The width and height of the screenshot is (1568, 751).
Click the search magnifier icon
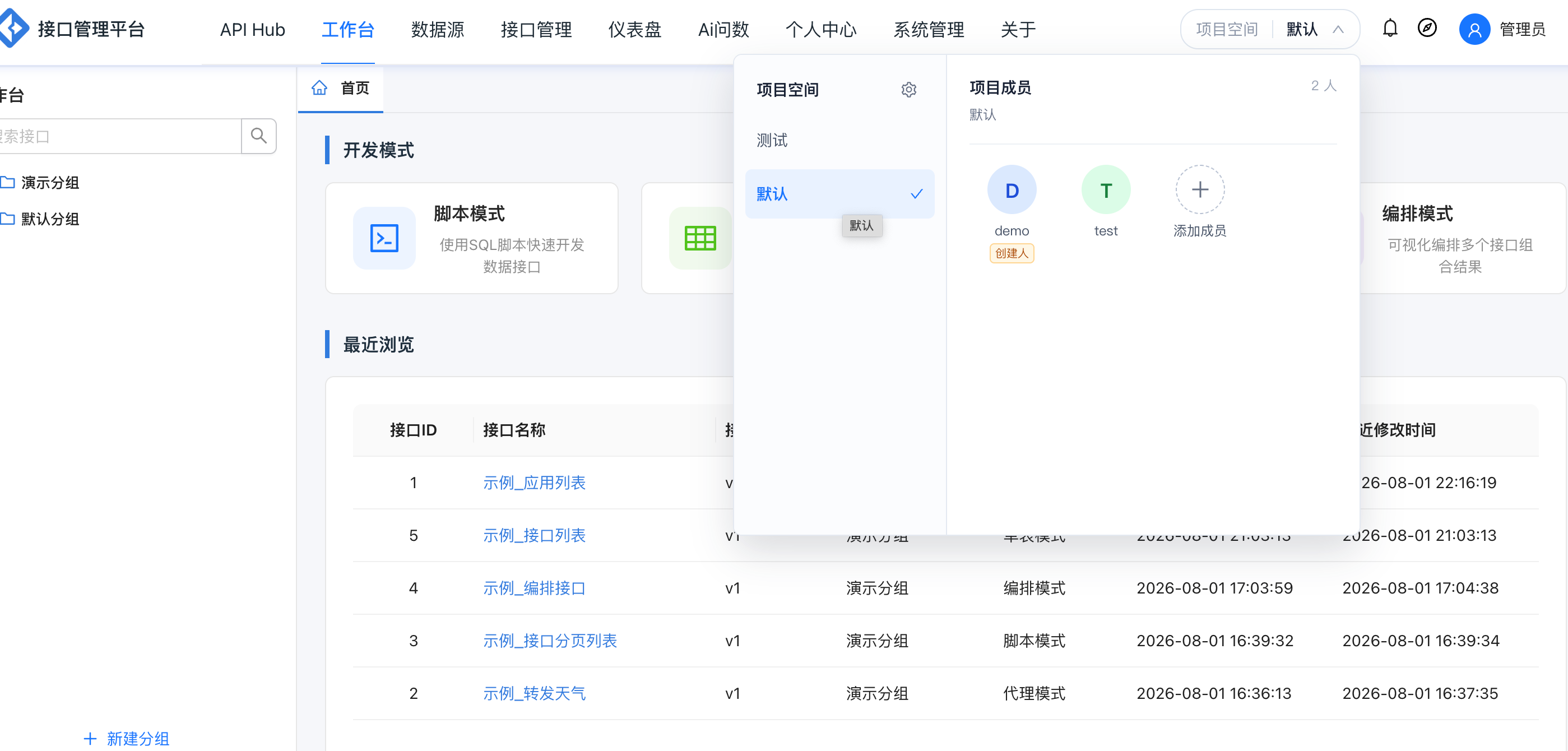point(259,136)
